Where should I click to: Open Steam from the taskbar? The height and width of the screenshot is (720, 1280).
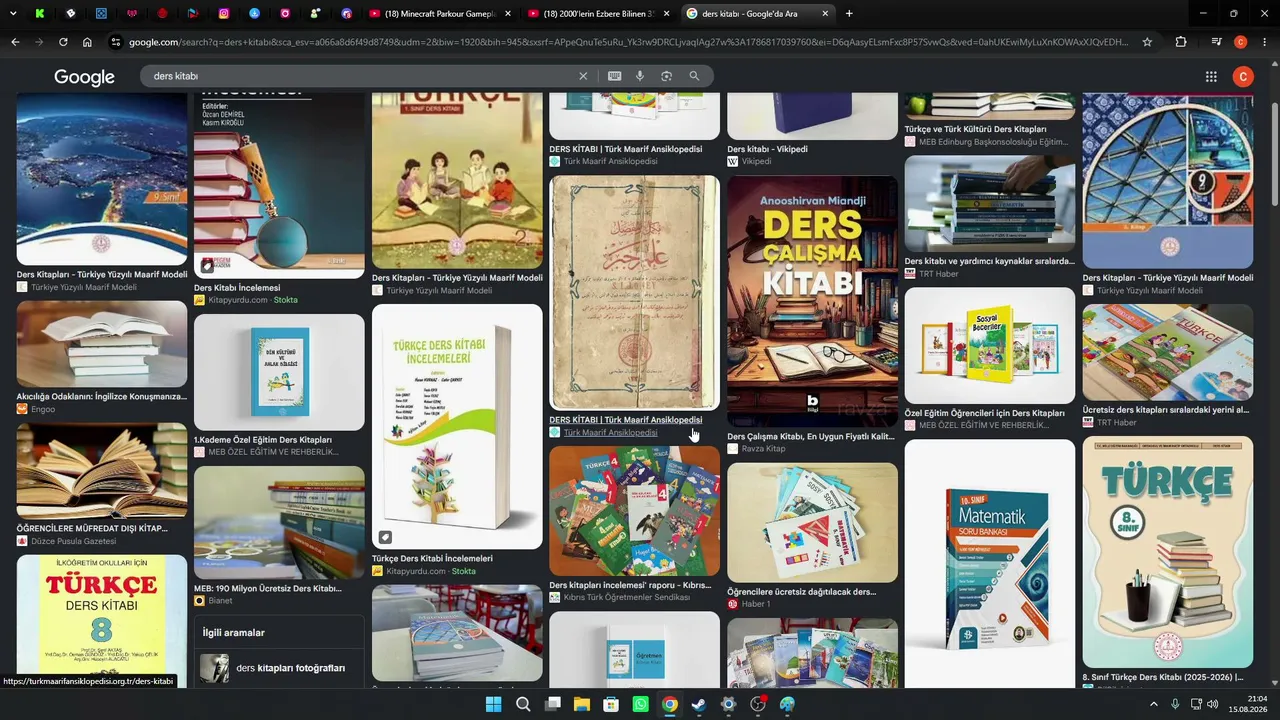[699, 704]
